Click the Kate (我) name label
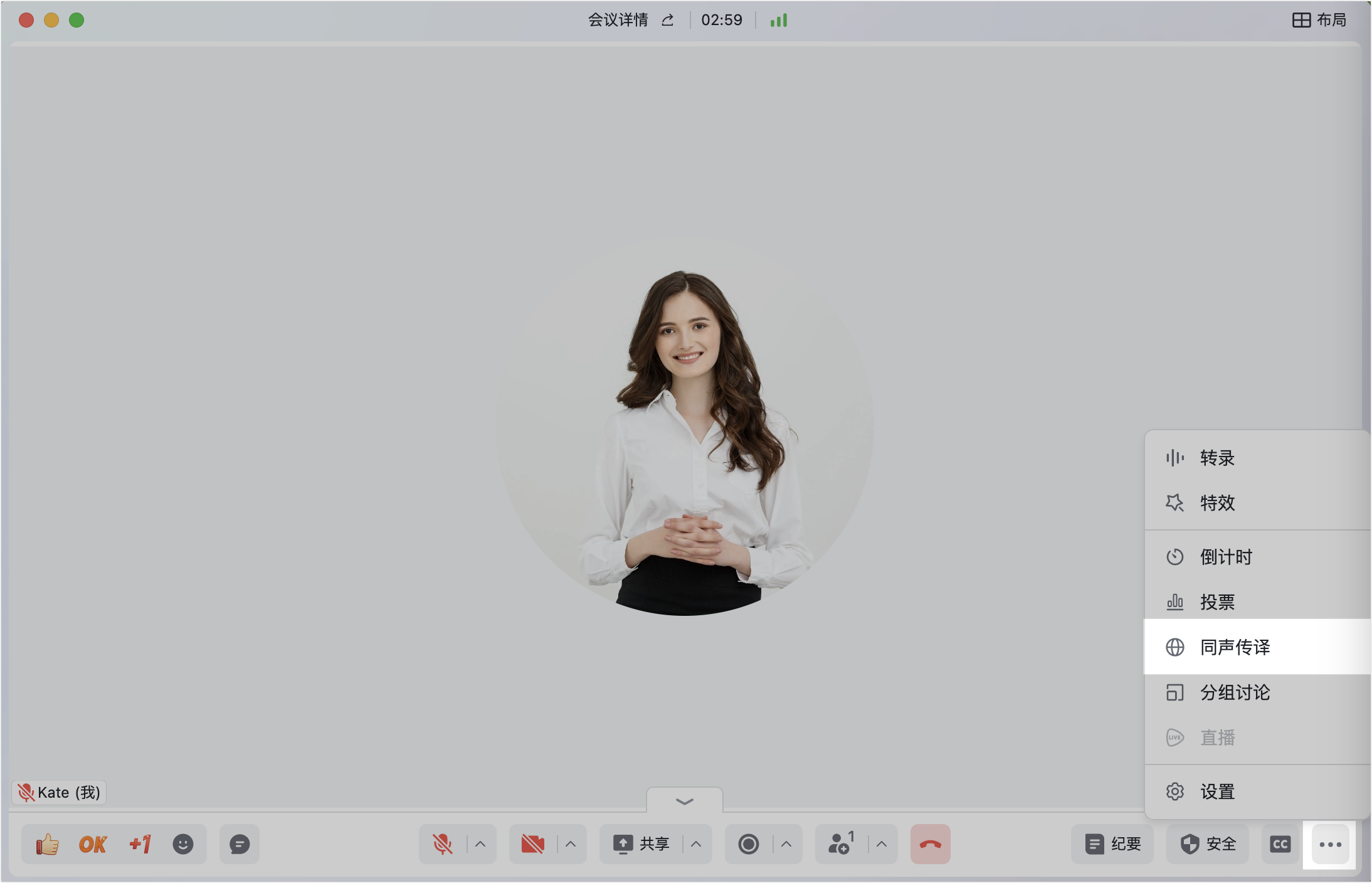 59,793
